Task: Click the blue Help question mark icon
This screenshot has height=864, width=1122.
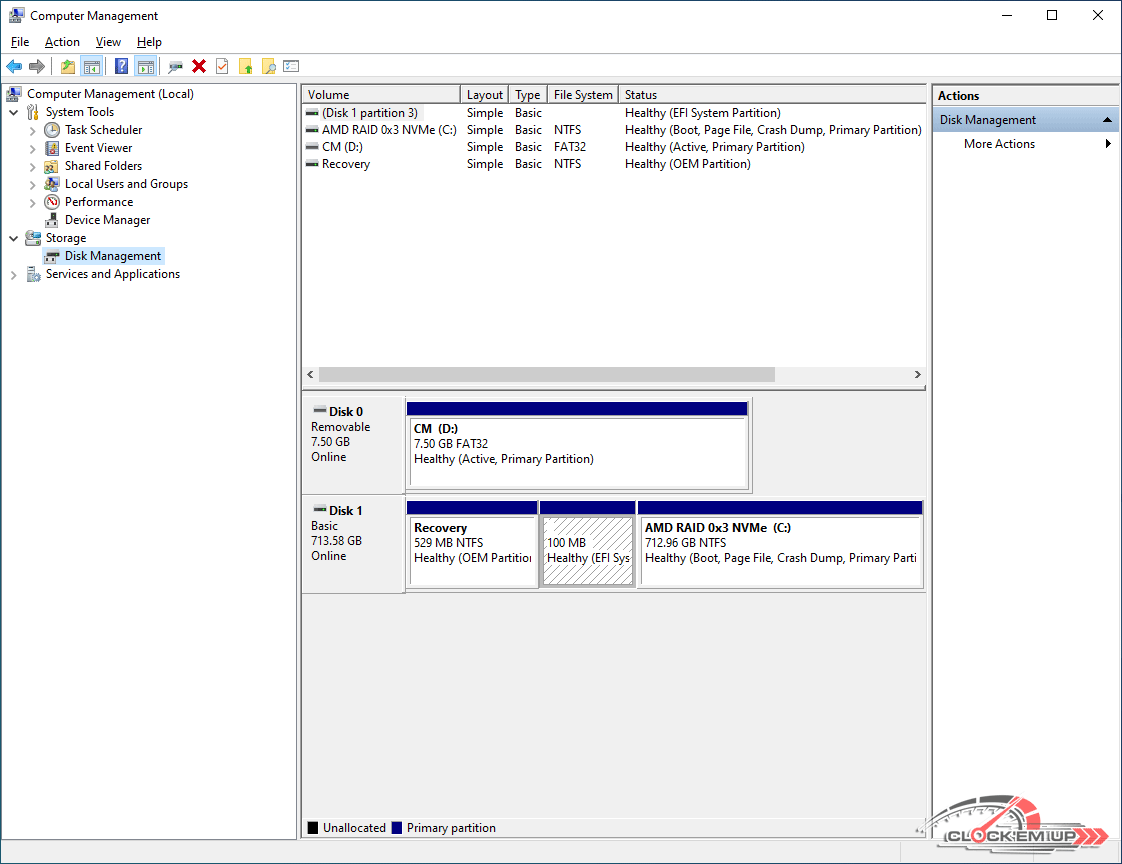Action: (x=121, y=66)
